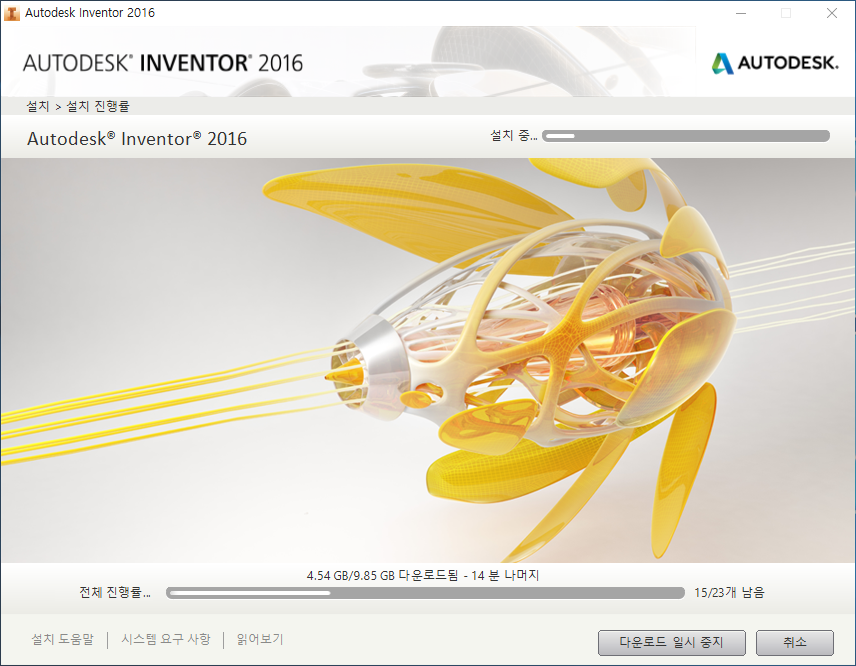Click the Autodesk logo

point(775,63)
